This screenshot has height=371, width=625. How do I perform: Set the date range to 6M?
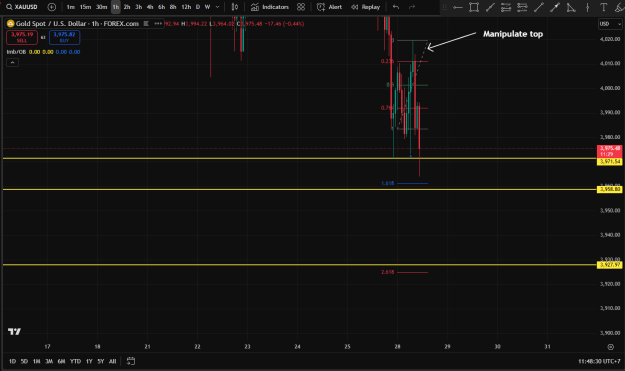point(61,361)
